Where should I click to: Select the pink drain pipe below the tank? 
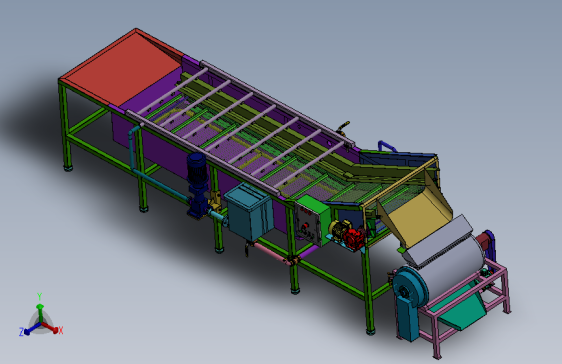[x=271, y=252]
